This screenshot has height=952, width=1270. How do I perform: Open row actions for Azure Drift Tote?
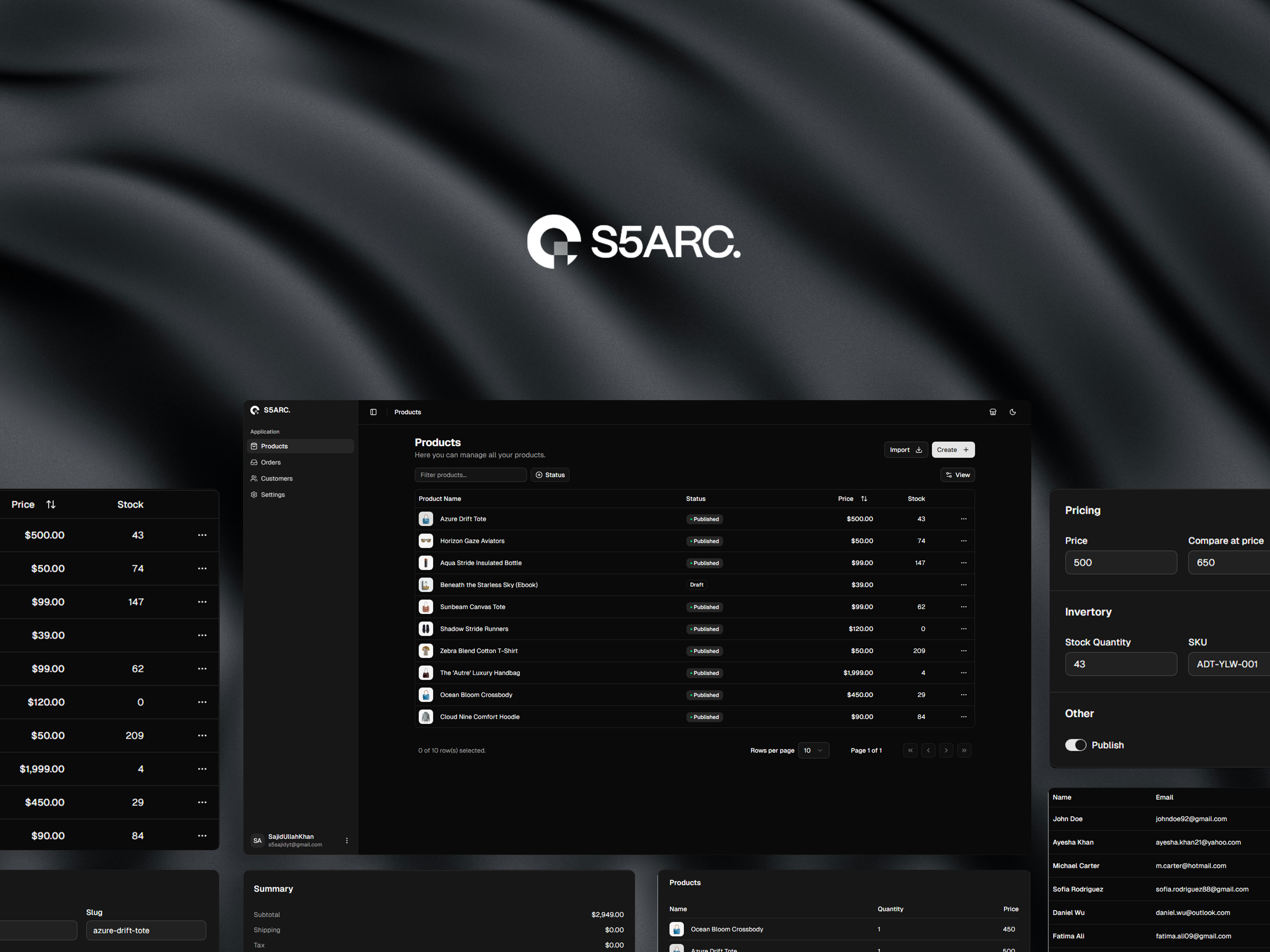pos(963,519)
